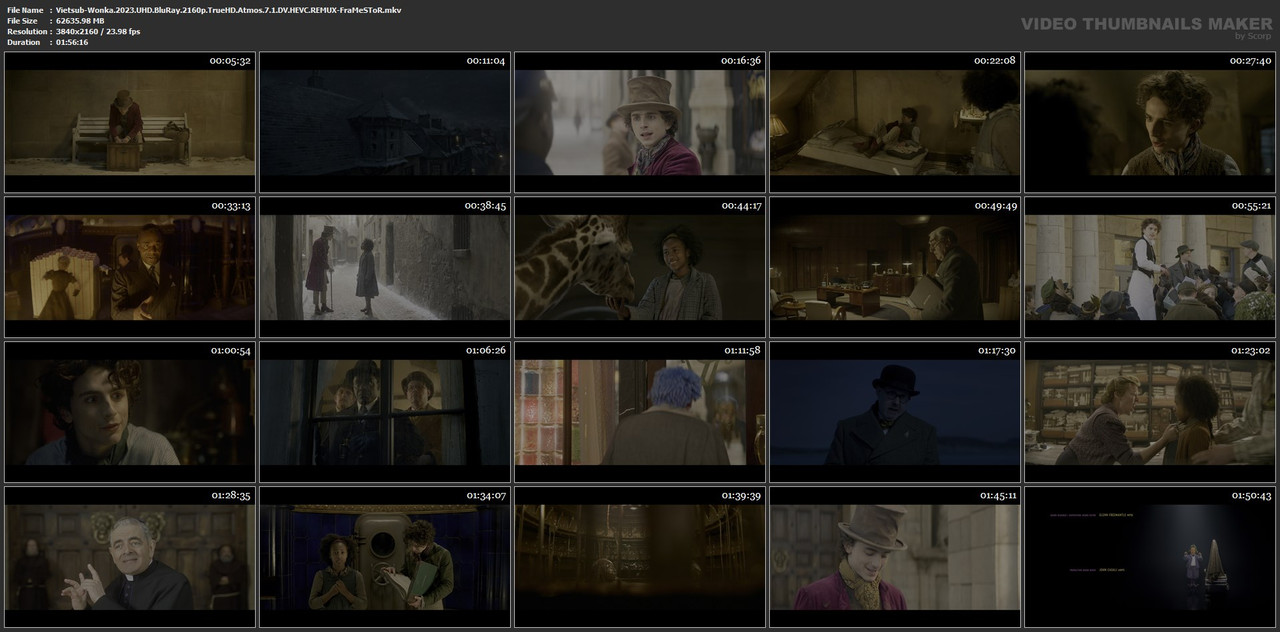The height and width of the screenshot is (632, 1280).
Task: Open the snowy alley frame 00:38:45
Action: pos(385,267)
